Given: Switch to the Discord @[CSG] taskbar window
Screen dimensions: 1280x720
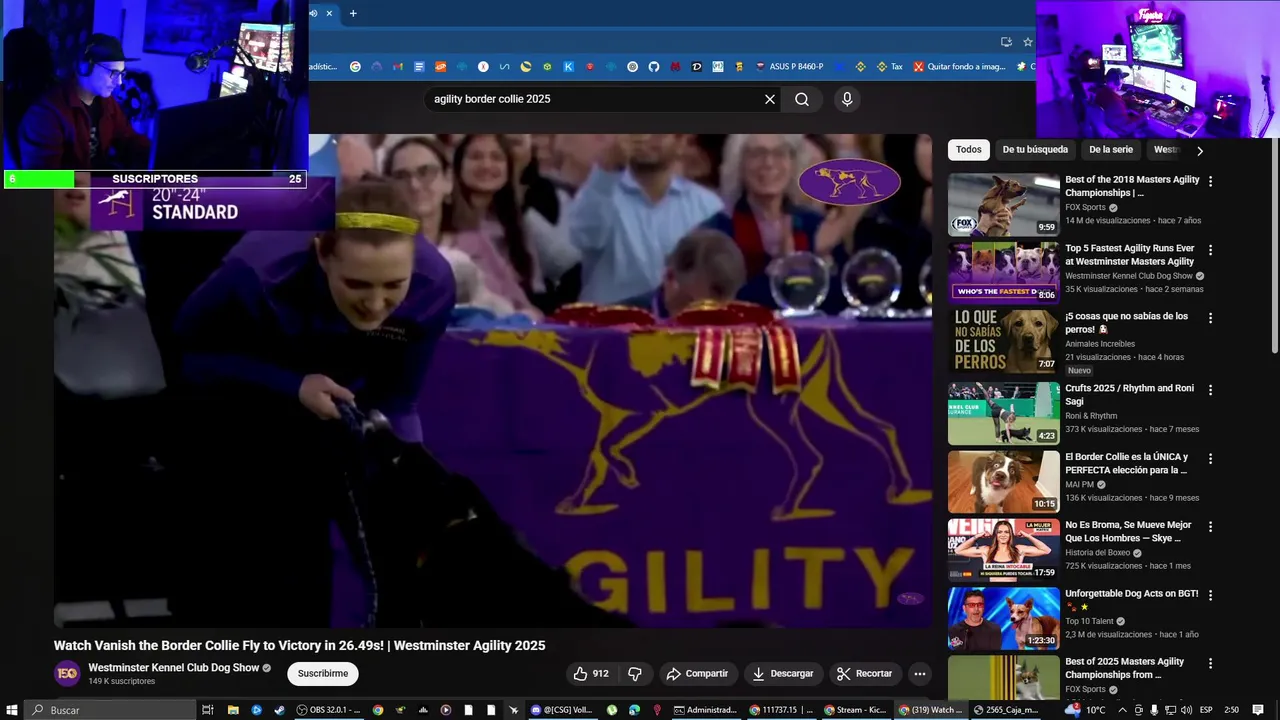Looking at the screenshot, I should 562,710.
